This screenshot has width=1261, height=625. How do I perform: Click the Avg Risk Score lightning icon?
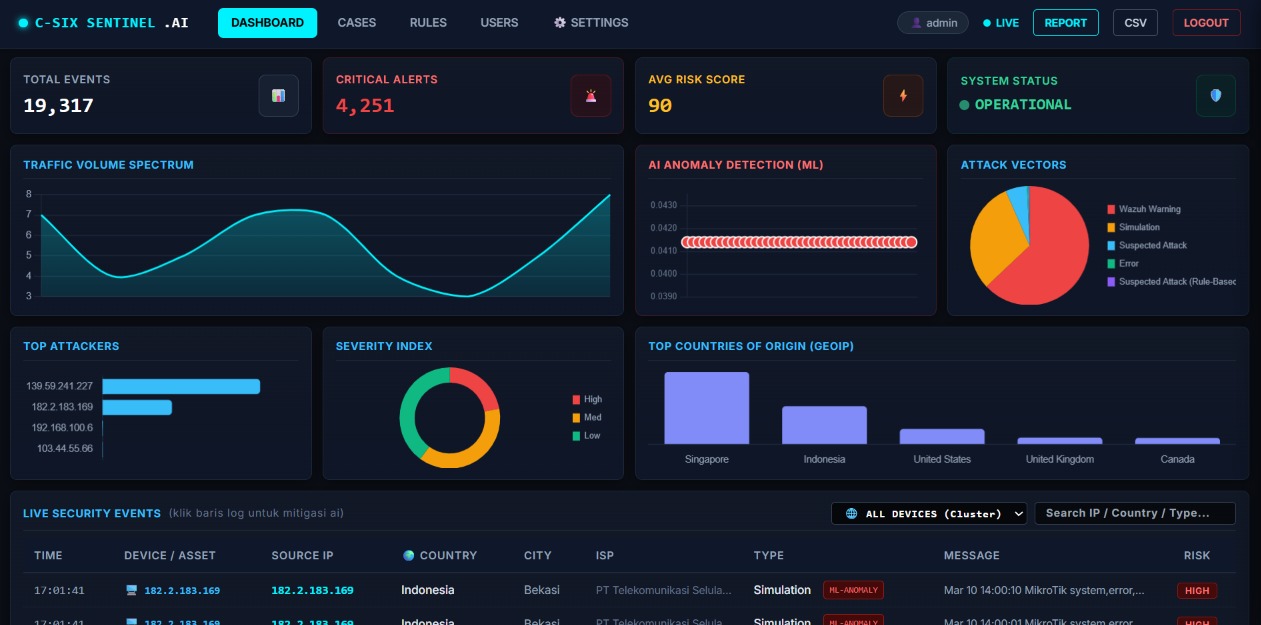903,96
